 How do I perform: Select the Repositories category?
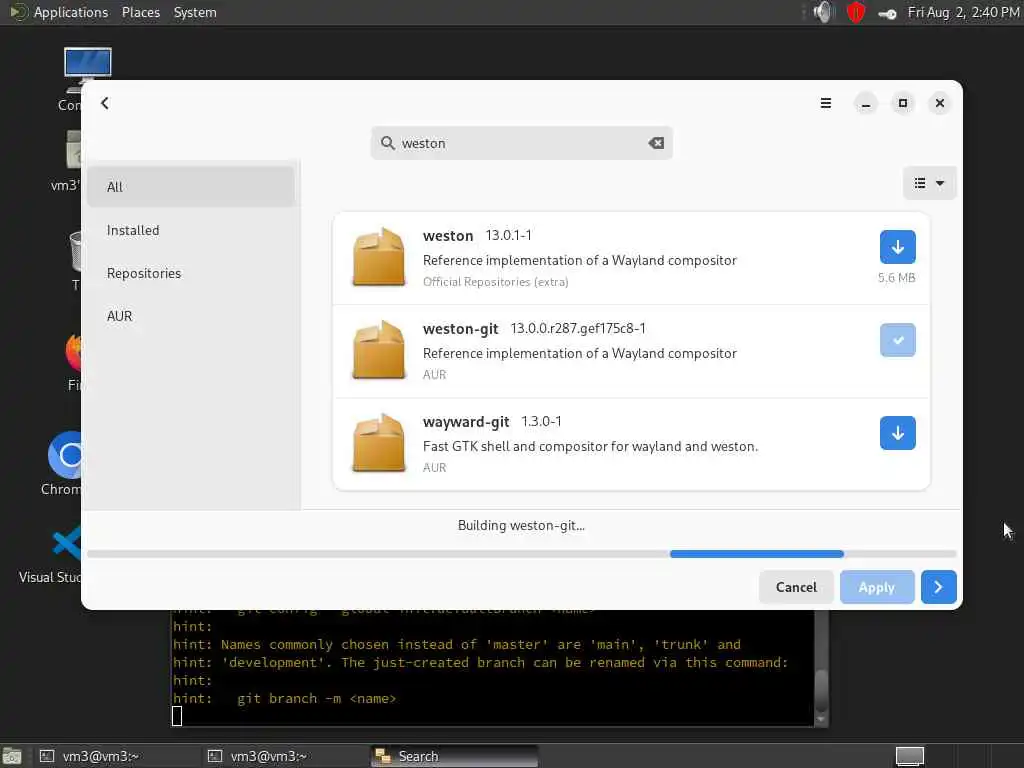(x=191, y=273)
